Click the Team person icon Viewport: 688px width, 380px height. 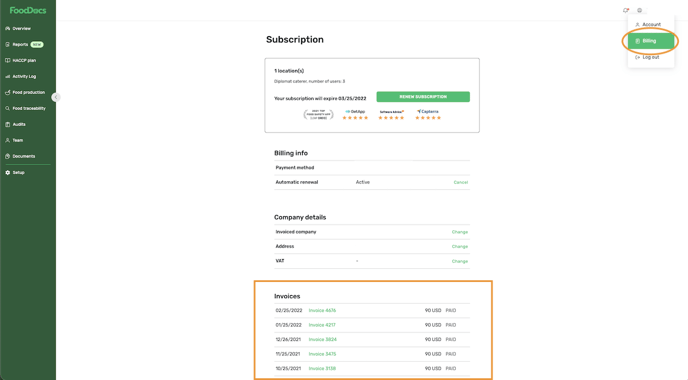[7, 140]
